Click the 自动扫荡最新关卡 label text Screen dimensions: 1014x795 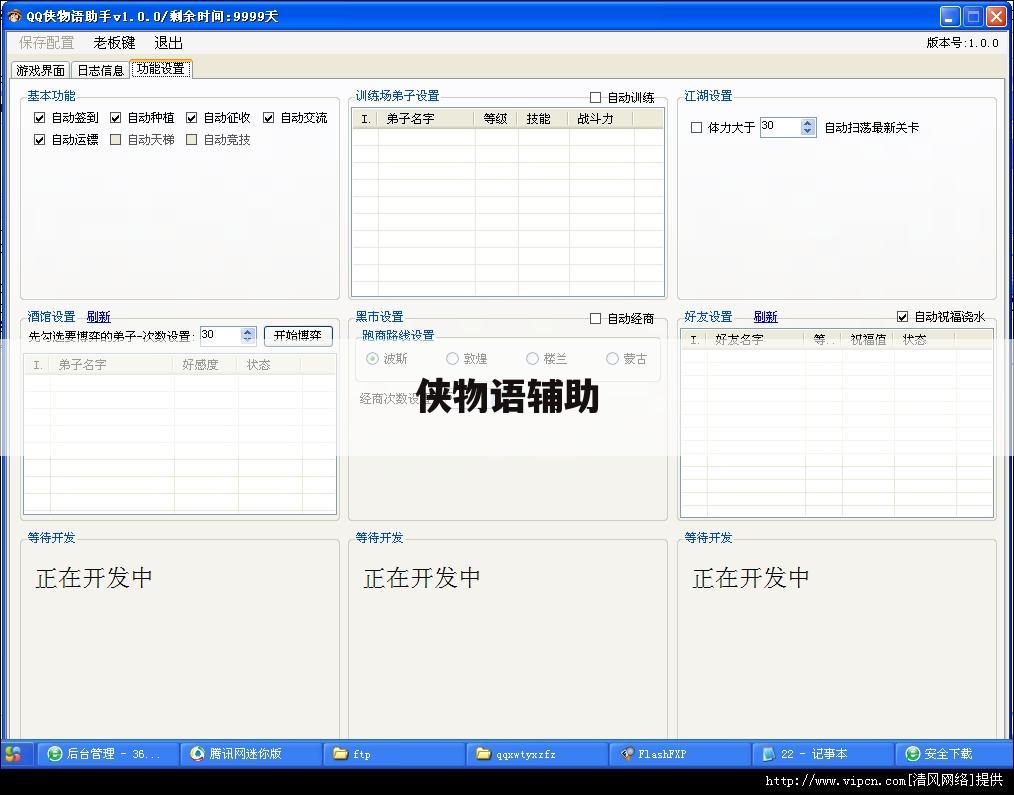(x=871, y=127)
